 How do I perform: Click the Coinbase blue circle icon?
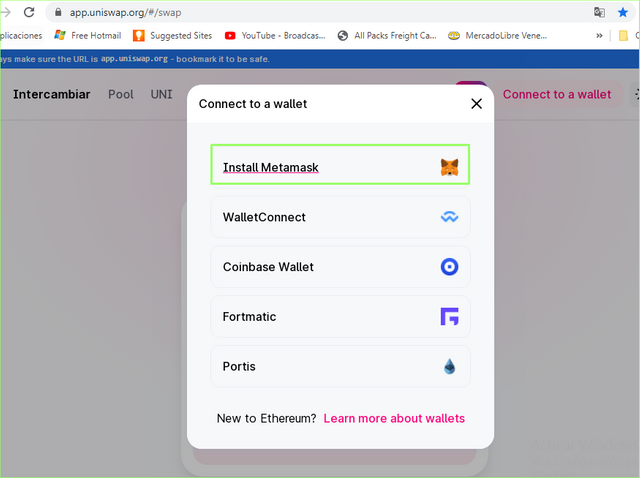(449, 267)
